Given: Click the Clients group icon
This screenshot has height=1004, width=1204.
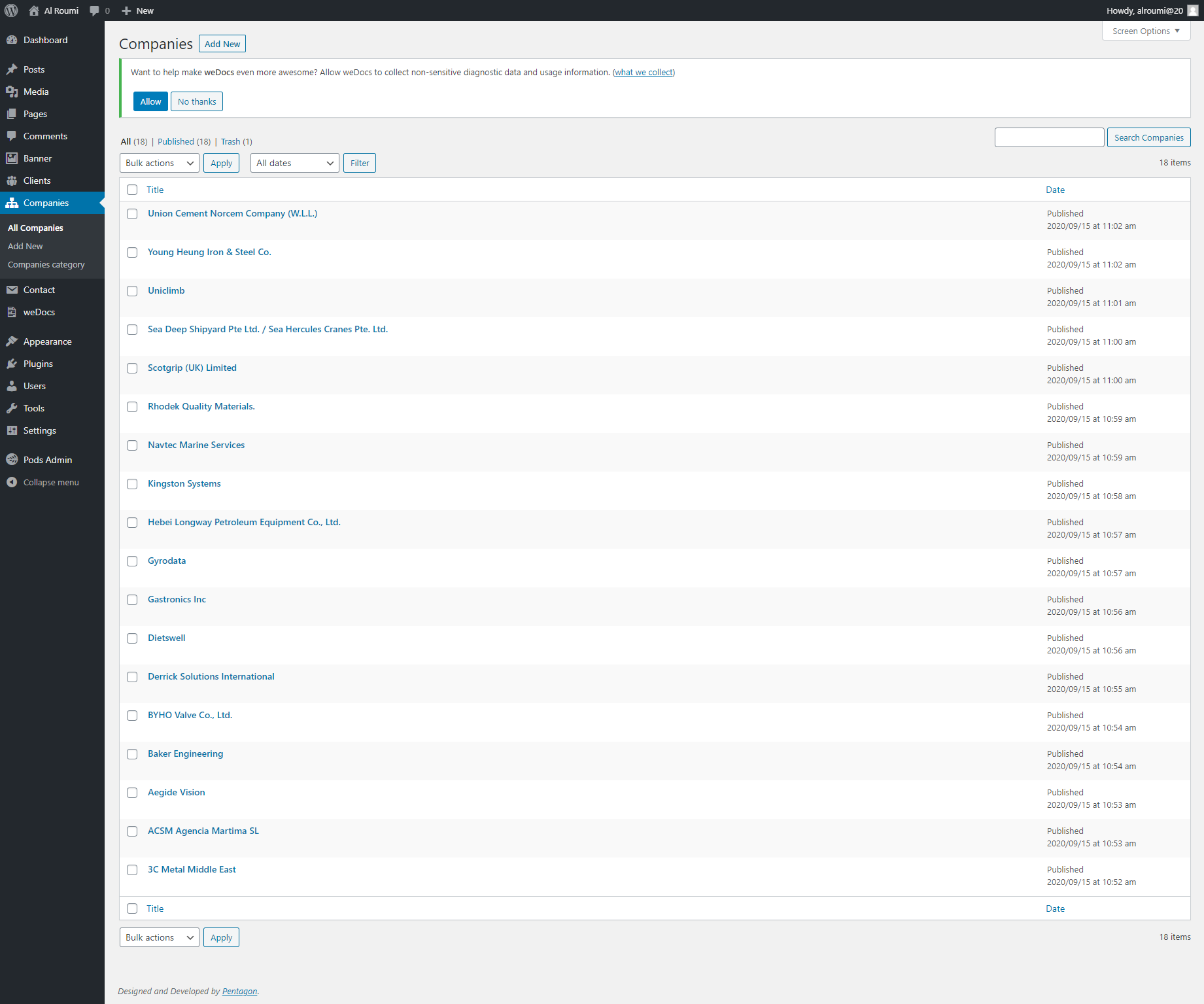Looking at the screenshot, I should pyautogui.click(x=12, y=181).
